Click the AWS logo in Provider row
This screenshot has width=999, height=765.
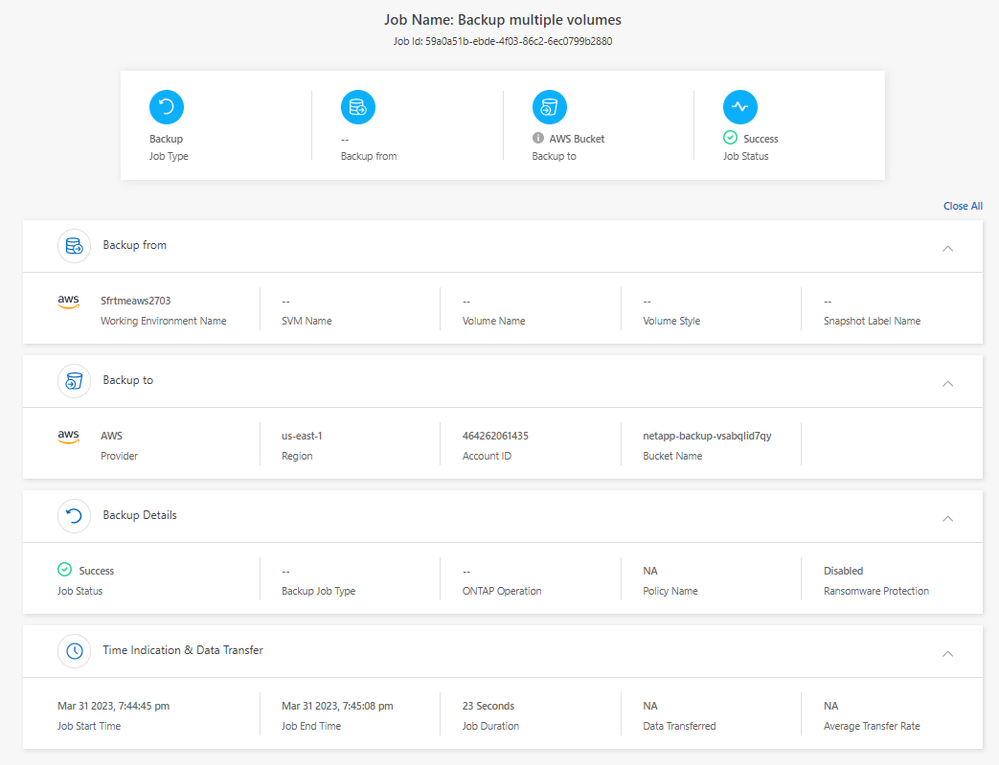pyautogui.click(x=68, y=437)
